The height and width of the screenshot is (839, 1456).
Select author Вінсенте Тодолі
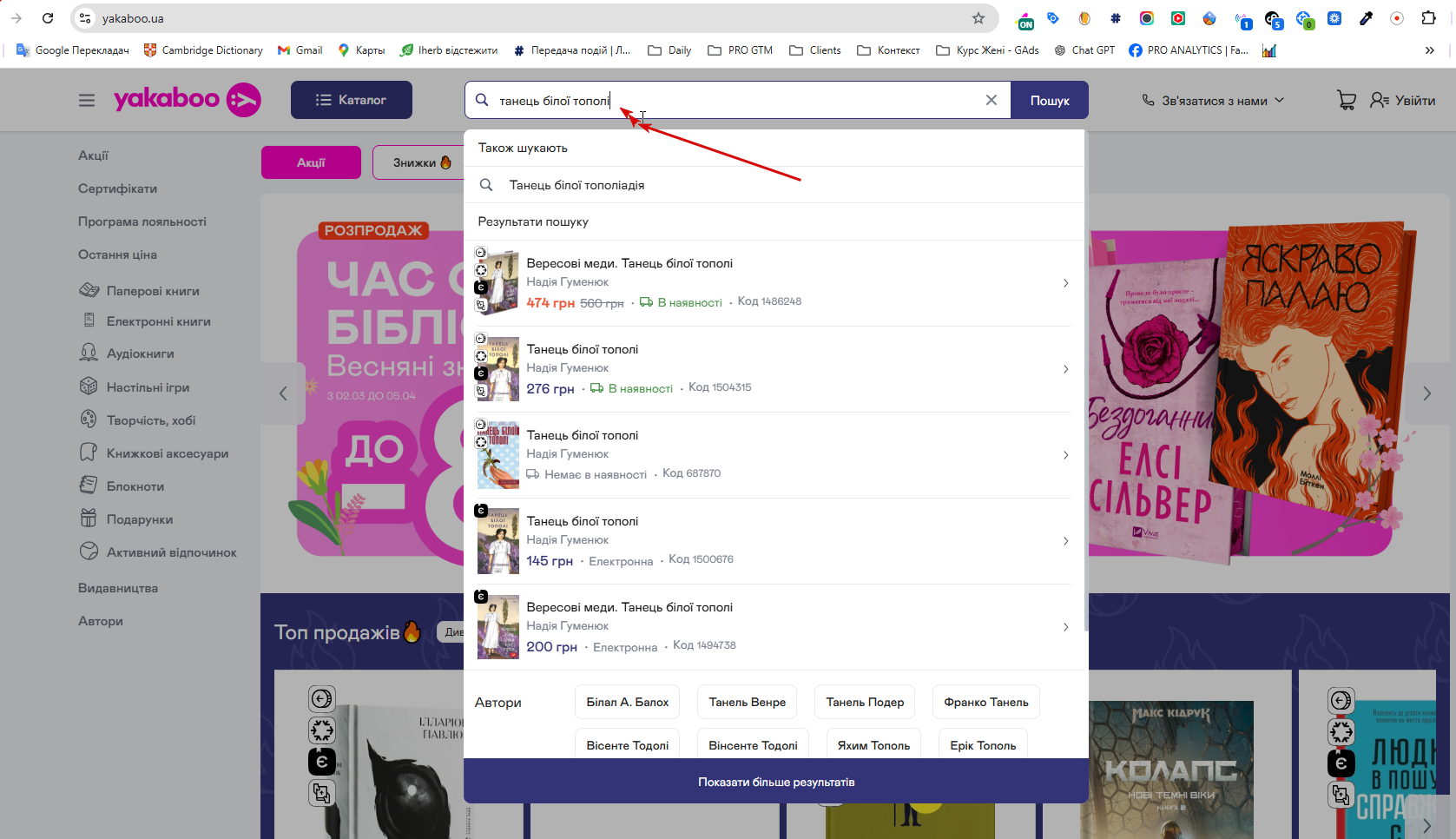pos(753,744)
